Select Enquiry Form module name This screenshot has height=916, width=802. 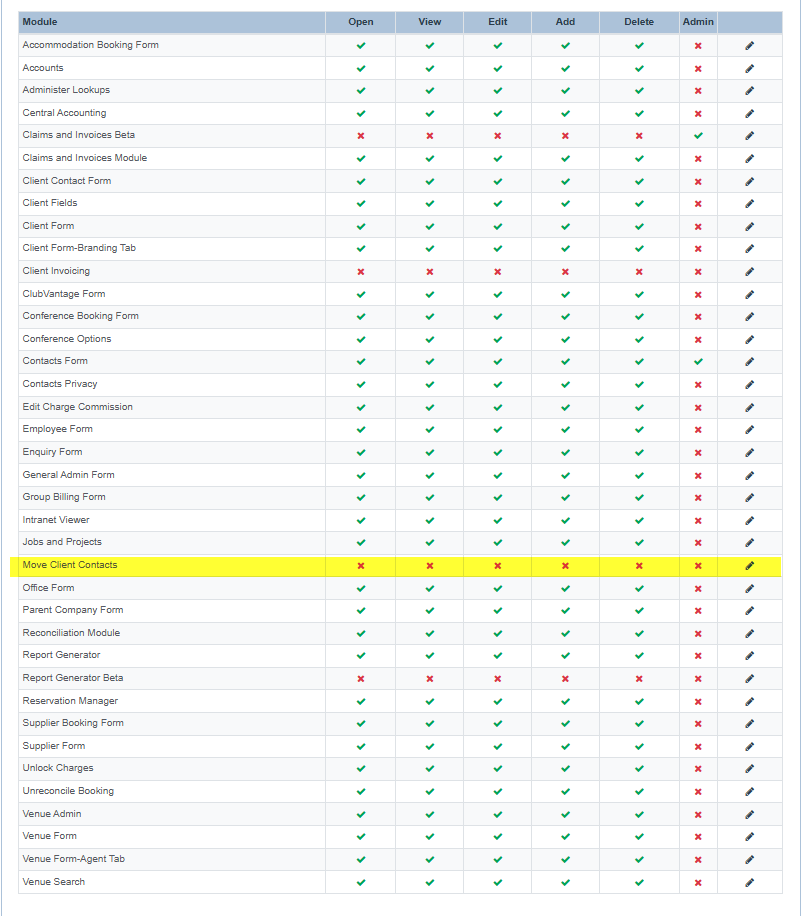(52, 452)
